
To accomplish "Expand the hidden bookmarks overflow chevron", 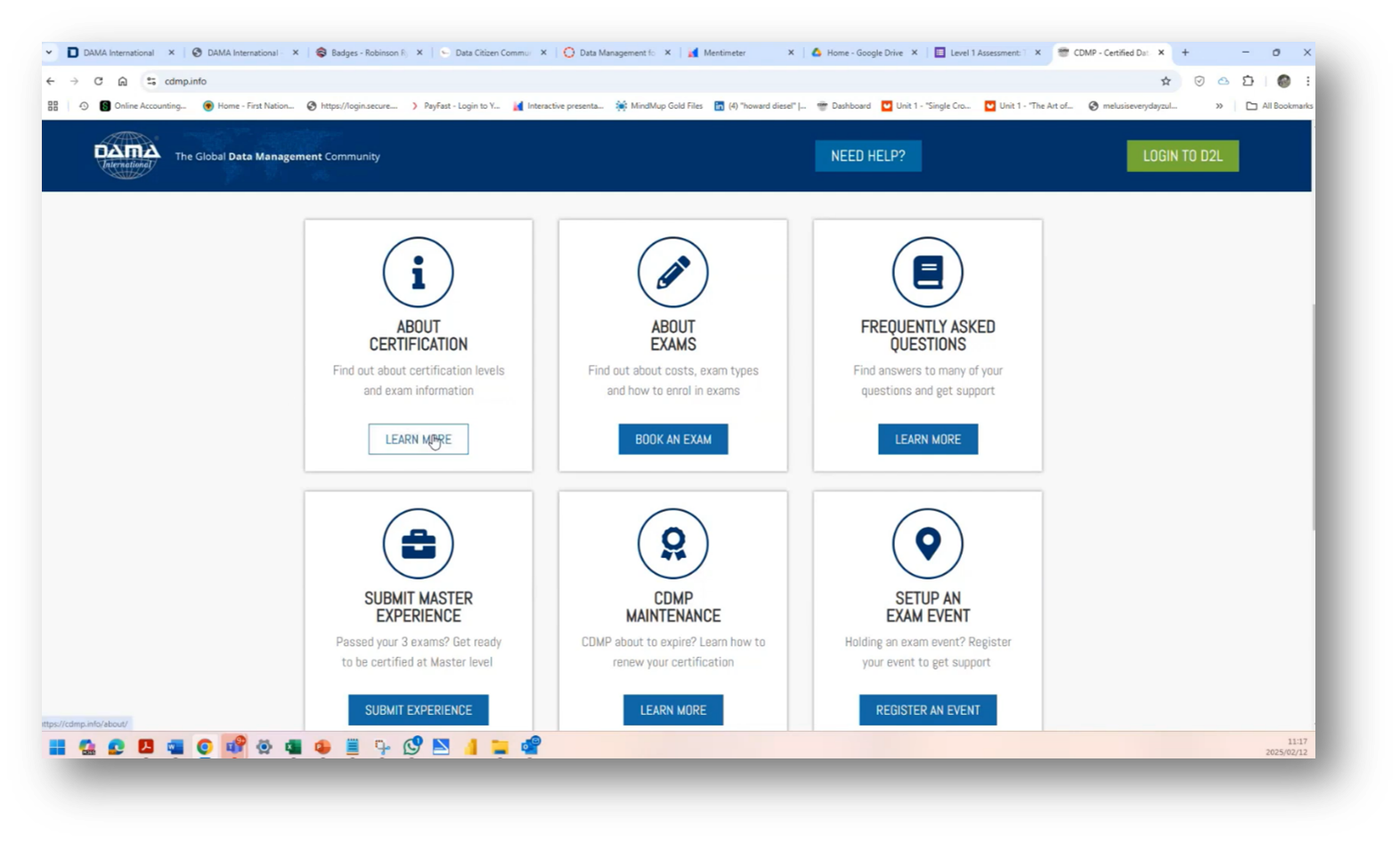I will (x=1219, y=106).
